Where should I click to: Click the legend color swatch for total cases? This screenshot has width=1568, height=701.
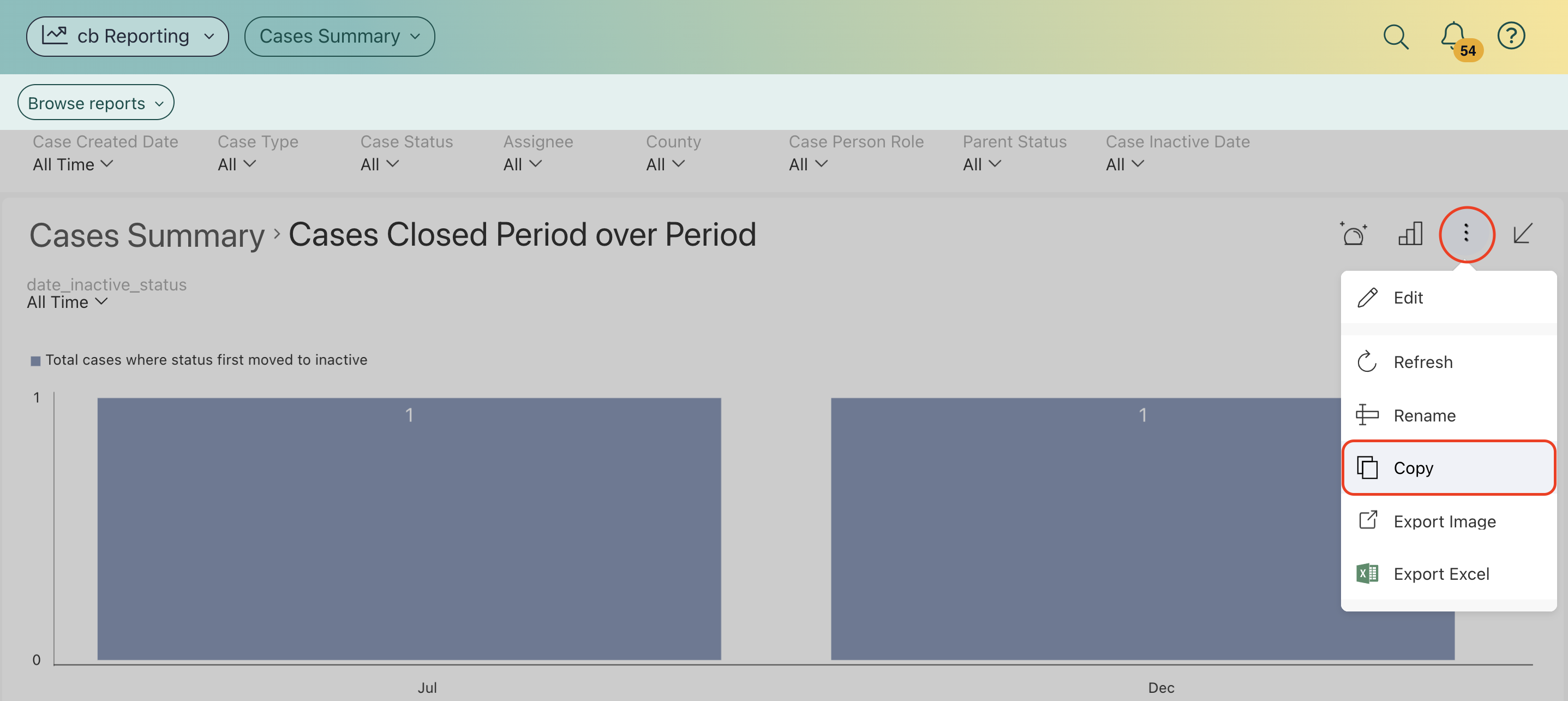35,361
